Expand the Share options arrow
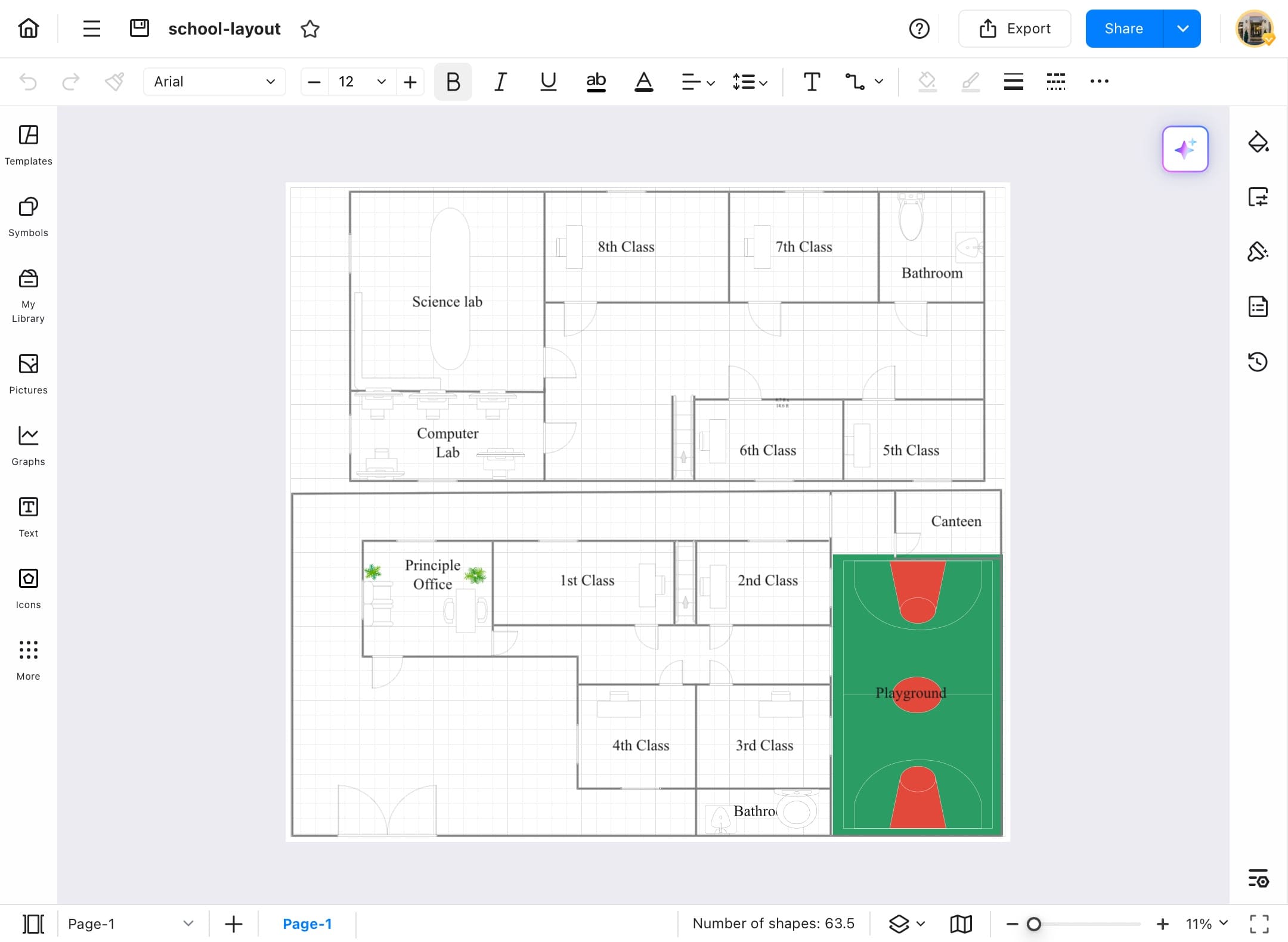This screenshot has height=942, width=1288. [1182, 29]
